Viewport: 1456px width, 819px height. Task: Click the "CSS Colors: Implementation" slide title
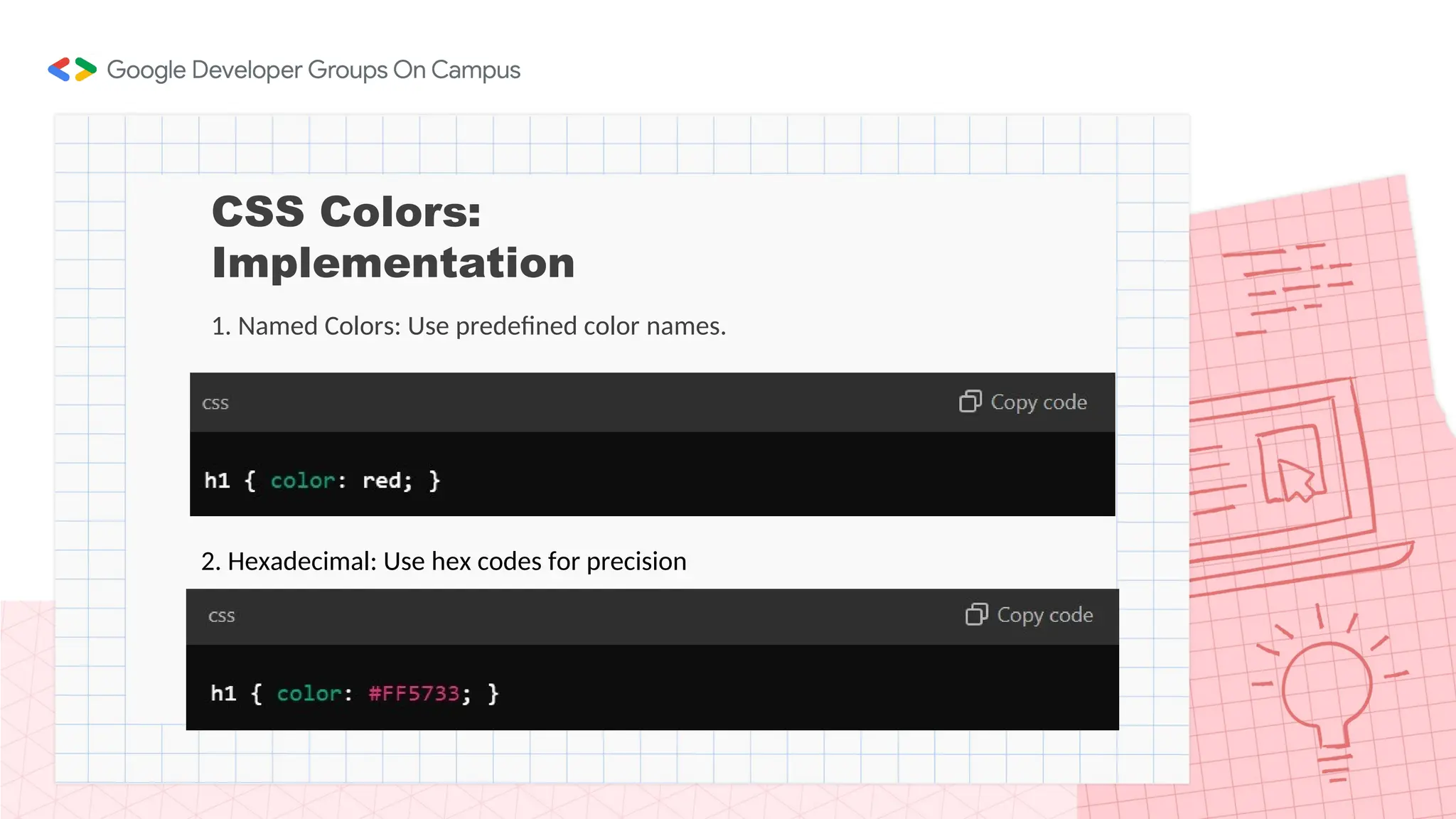(392, 237)
